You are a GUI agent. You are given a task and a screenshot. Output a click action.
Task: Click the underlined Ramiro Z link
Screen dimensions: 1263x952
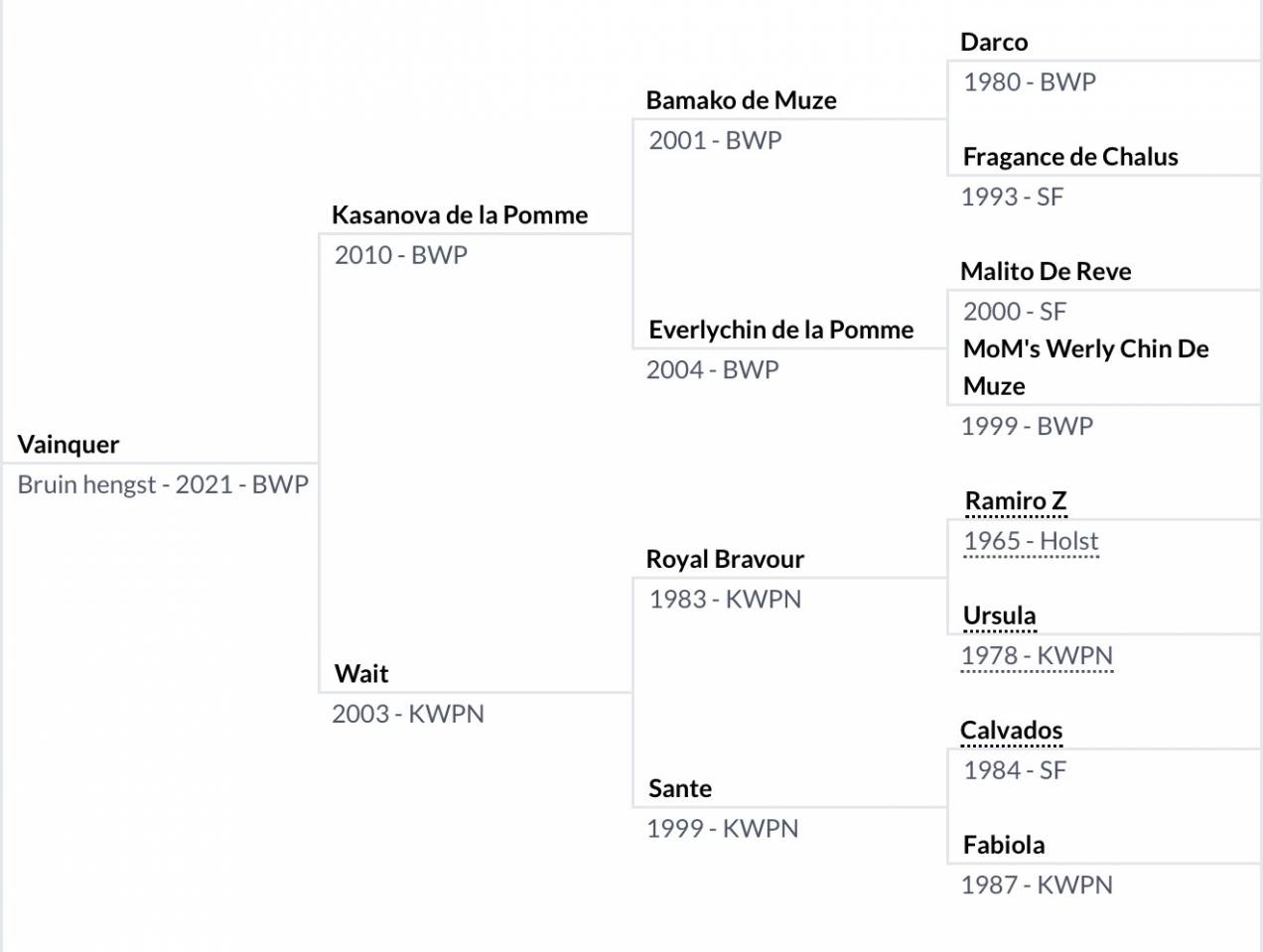coord(1016,501)
